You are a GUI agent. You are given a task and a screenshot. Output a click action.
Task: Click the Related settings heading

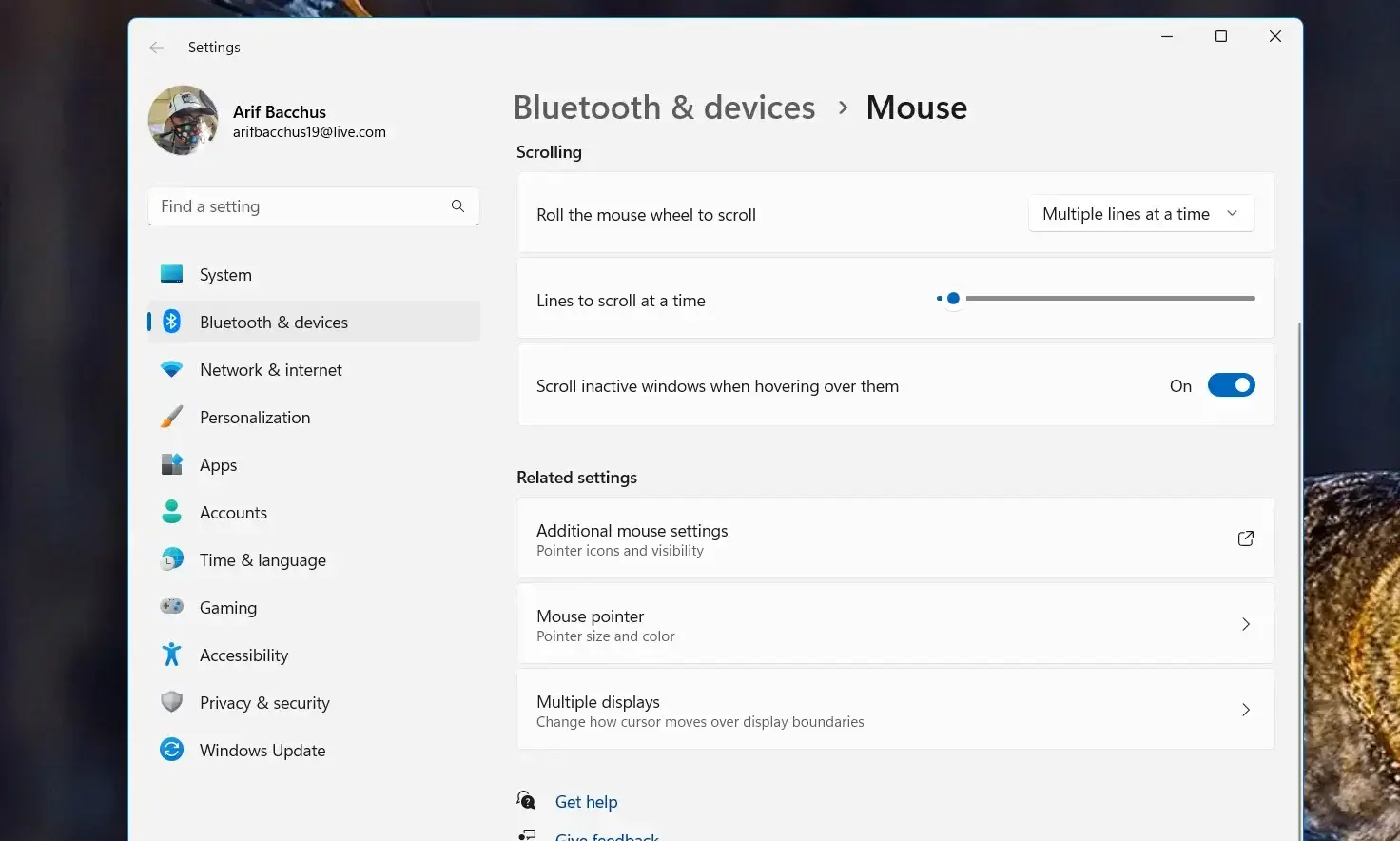576,478
